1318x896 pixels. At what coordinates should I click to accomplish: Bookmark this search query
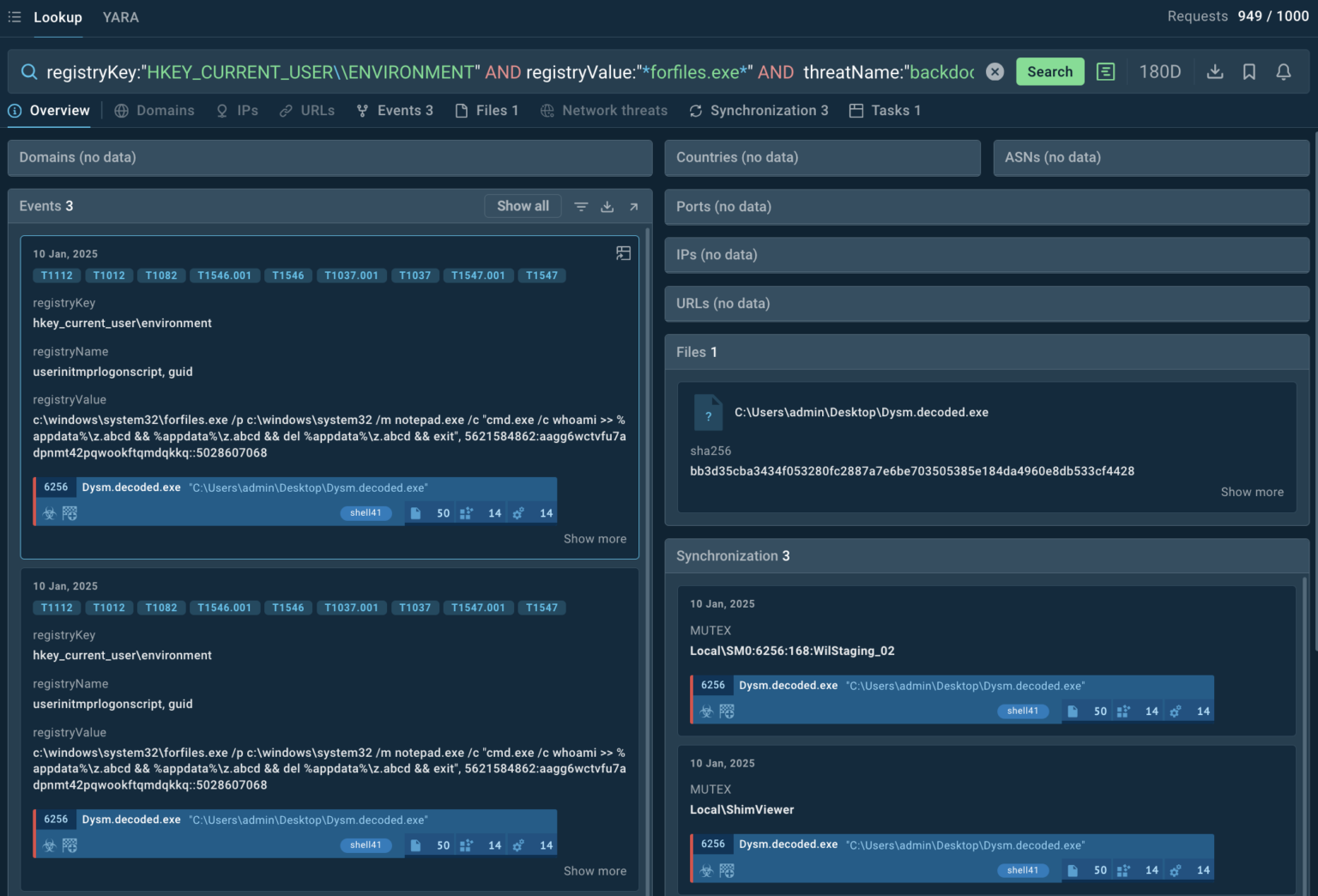point(1249,72)
